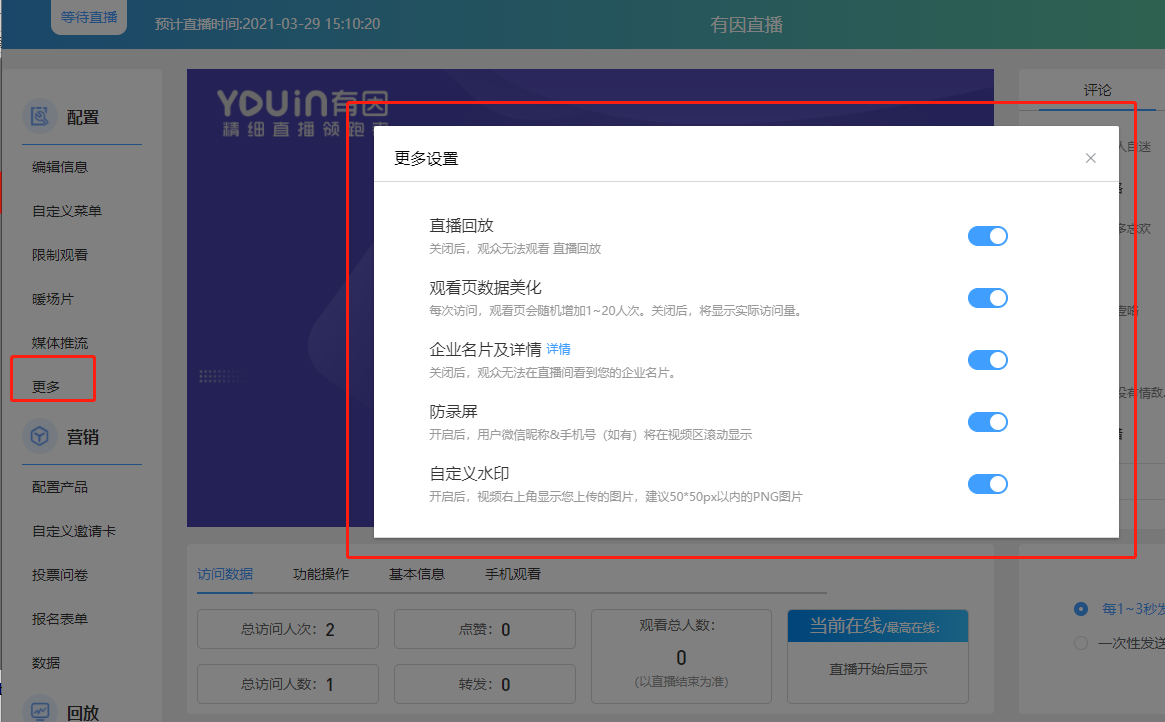The width and height of the screenshot is (1165, 722).
Task: Click 更多 in the sidebar
Action: pyautogui.click(x=46, y=386)
